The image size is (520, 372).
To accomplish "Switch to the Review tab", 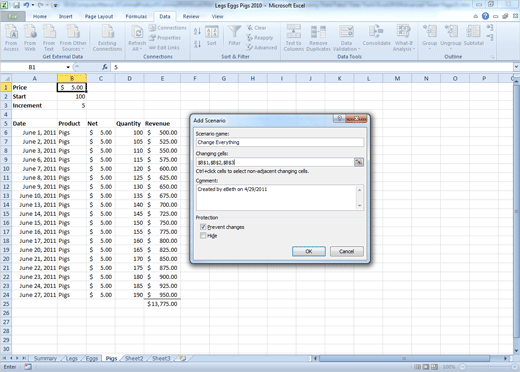I will pyautogui.click(x=191, y=16).
